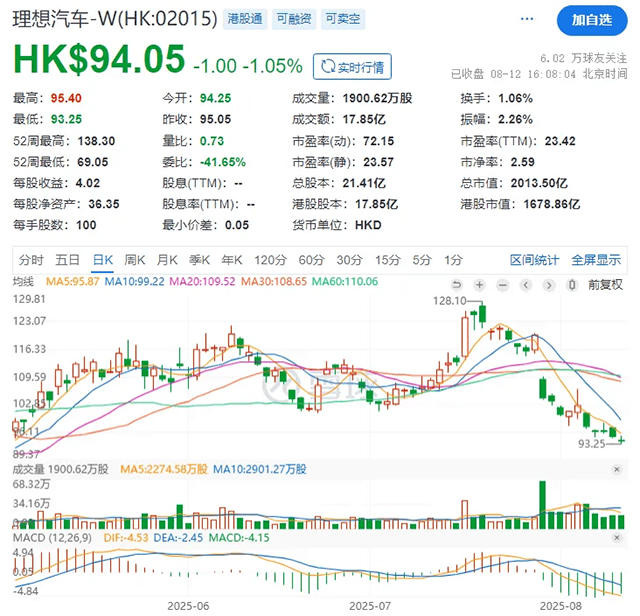
Task: Select the 周K chart tab
Action: [x=135, y=260]
